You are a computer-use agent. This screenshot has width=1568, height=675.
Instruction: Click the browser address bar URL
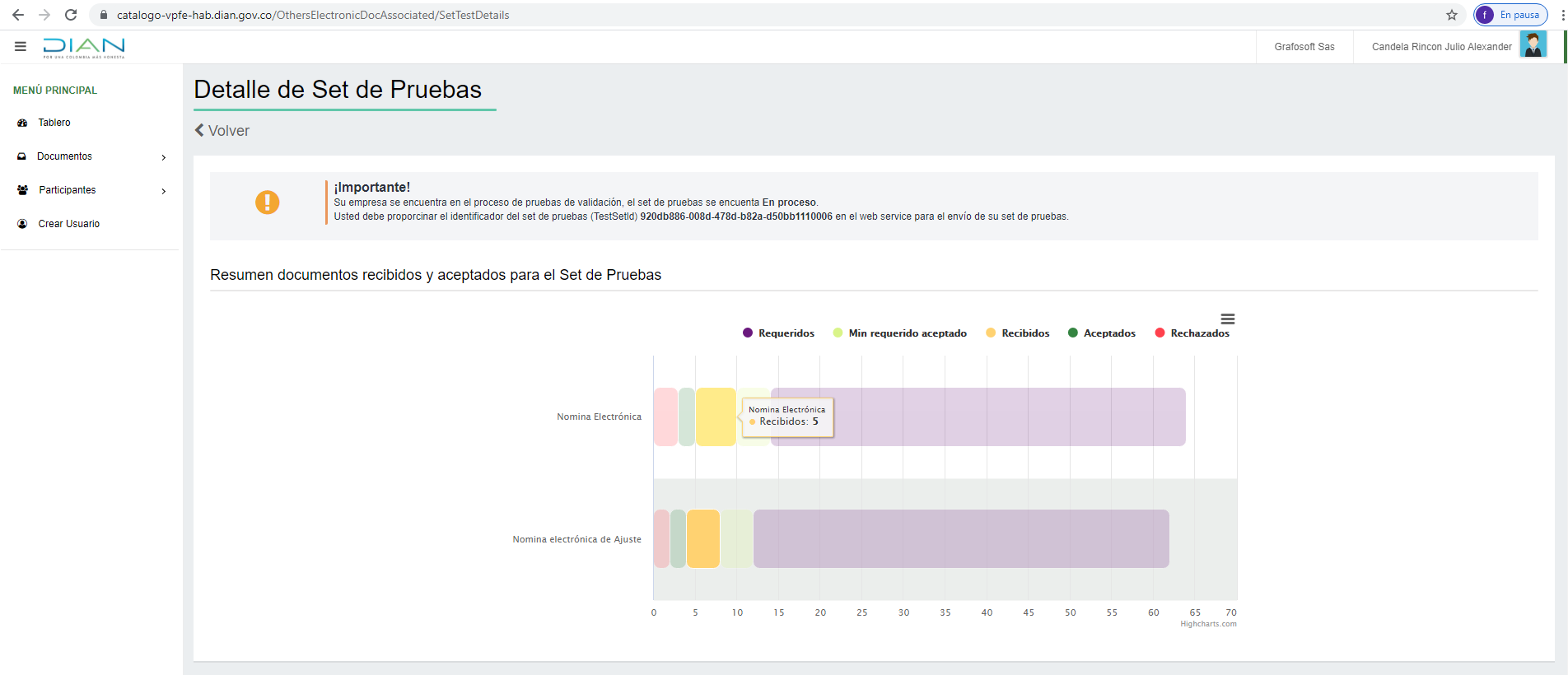[313, 15]
